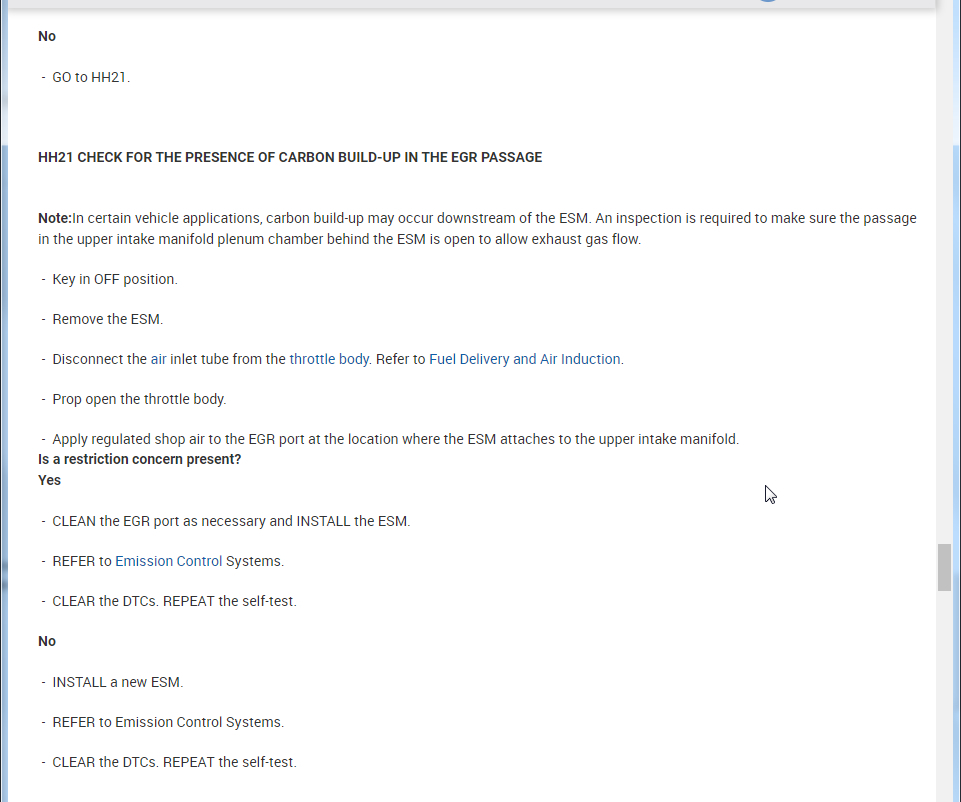Viewport: 961px width, 802px height.
Task: Click the scrollbar track above the thumb
Action: click(944, 300)
